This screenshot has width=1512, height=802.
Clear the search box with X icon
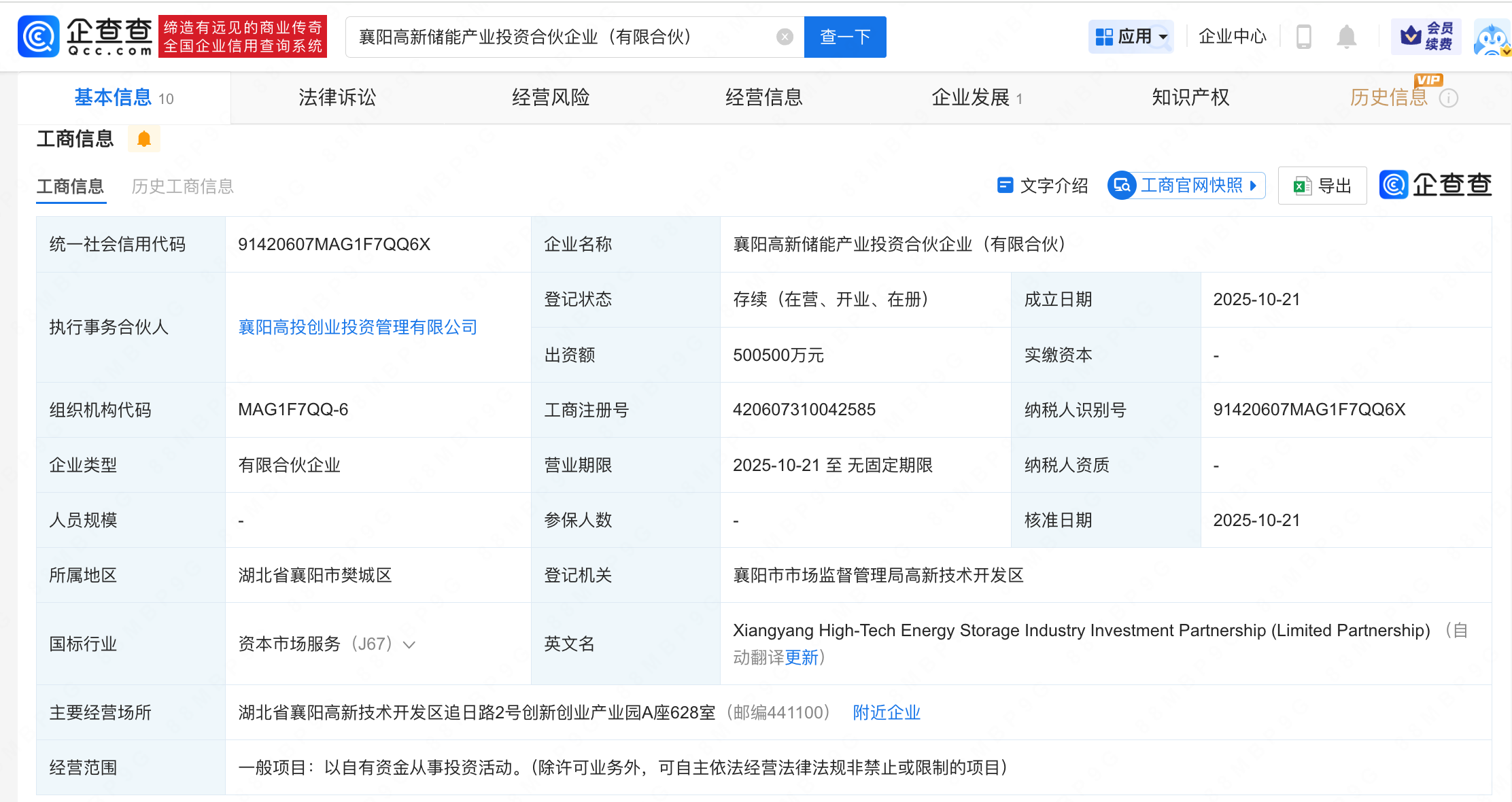(785, 37)
